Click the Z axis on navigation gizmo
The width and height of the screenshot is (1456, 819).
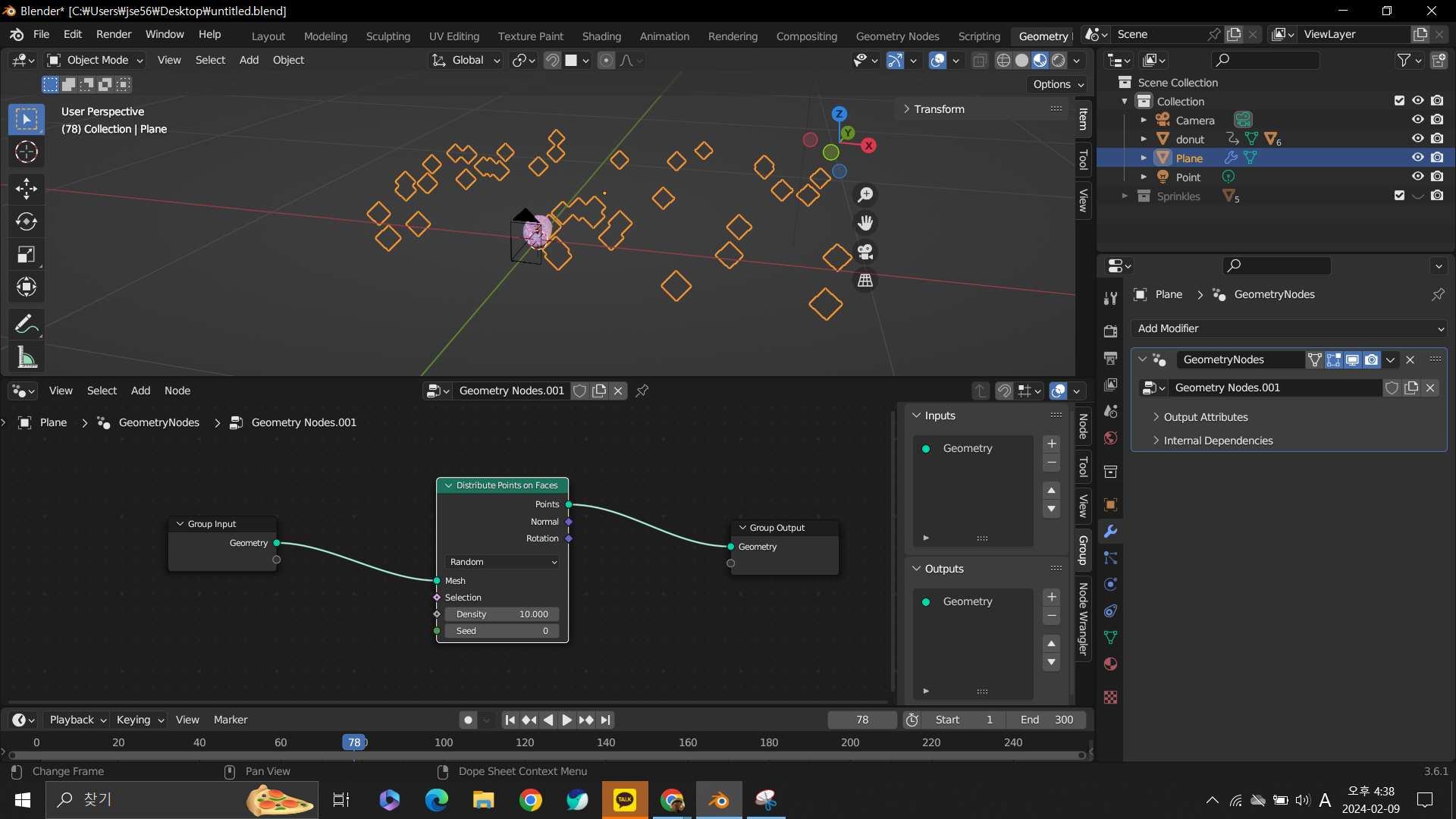pyautogui.click(x=839, y=114)
